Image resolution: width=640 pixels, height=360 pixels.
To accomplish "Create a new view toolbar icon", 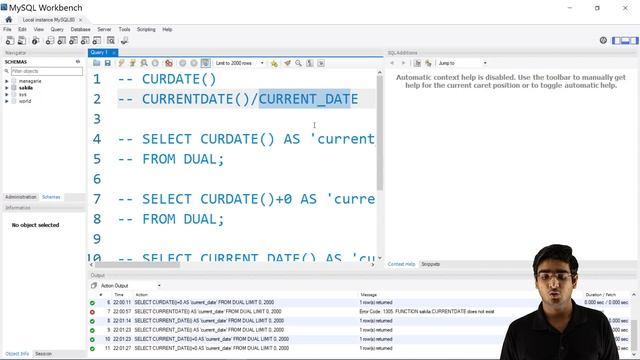I will pyautogui.click(x=73, y=40).
